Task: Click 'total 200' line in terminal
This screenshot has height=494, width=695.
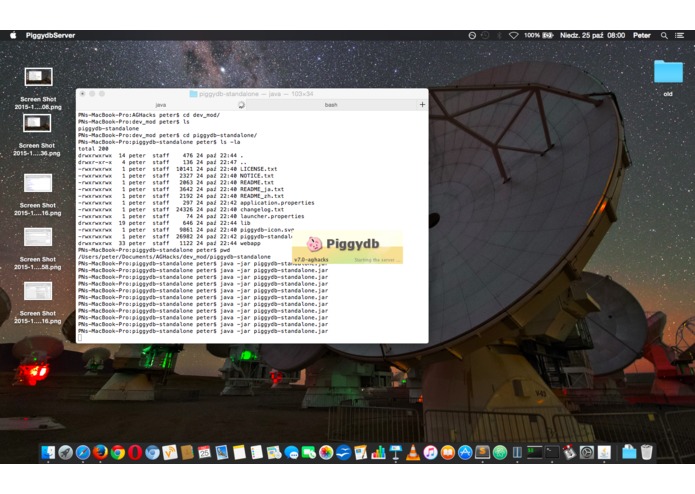Action: pos(93,149)
